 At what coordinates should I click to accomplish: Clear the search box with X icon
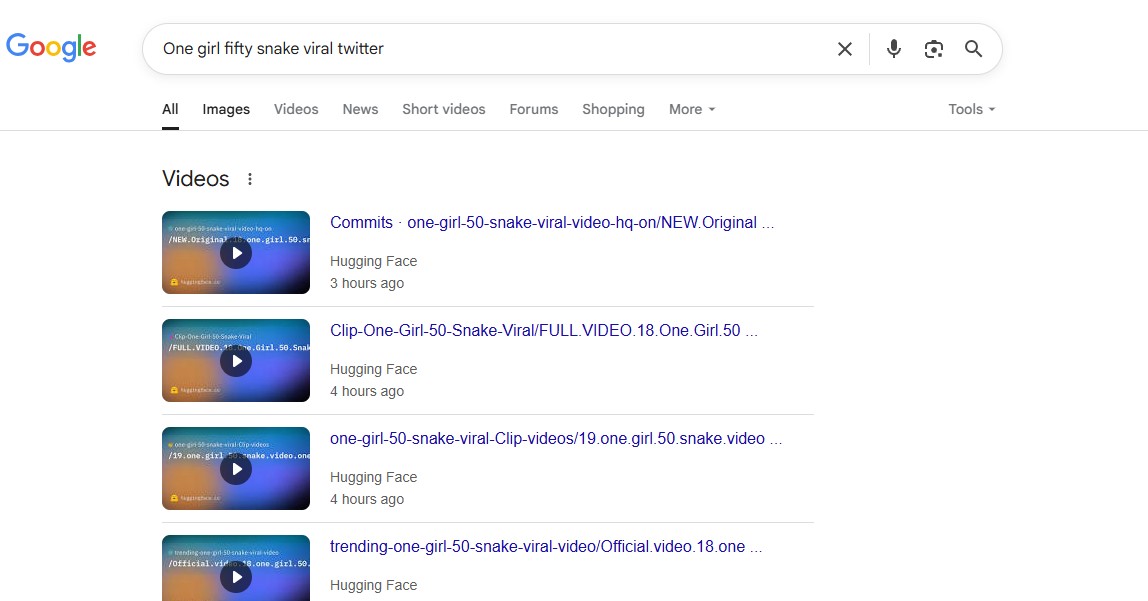(845, 49)
